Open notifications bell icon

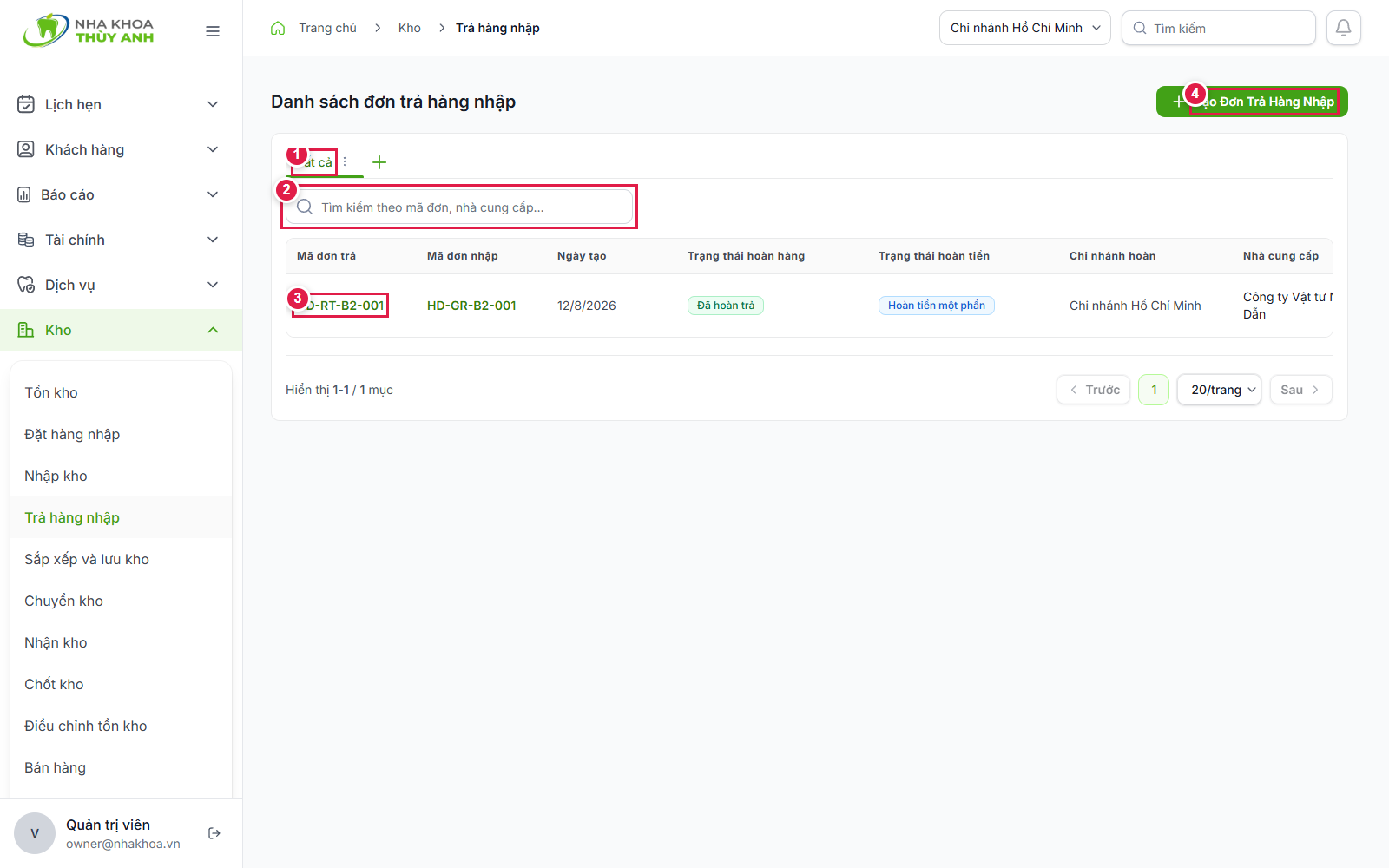coord(1343,28)
